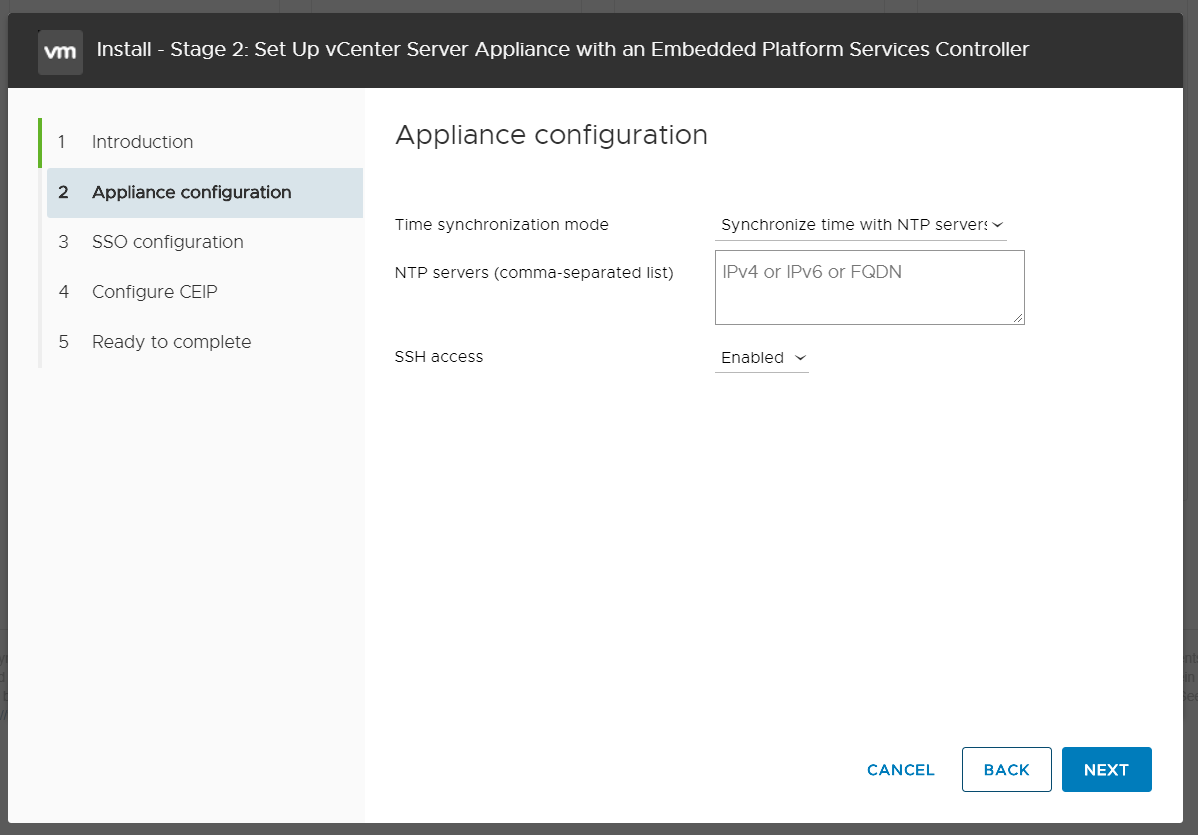Screen dimensions: 1198x835
Task: Select Appliance configuration step in sidebar
Action: point(191,192)
